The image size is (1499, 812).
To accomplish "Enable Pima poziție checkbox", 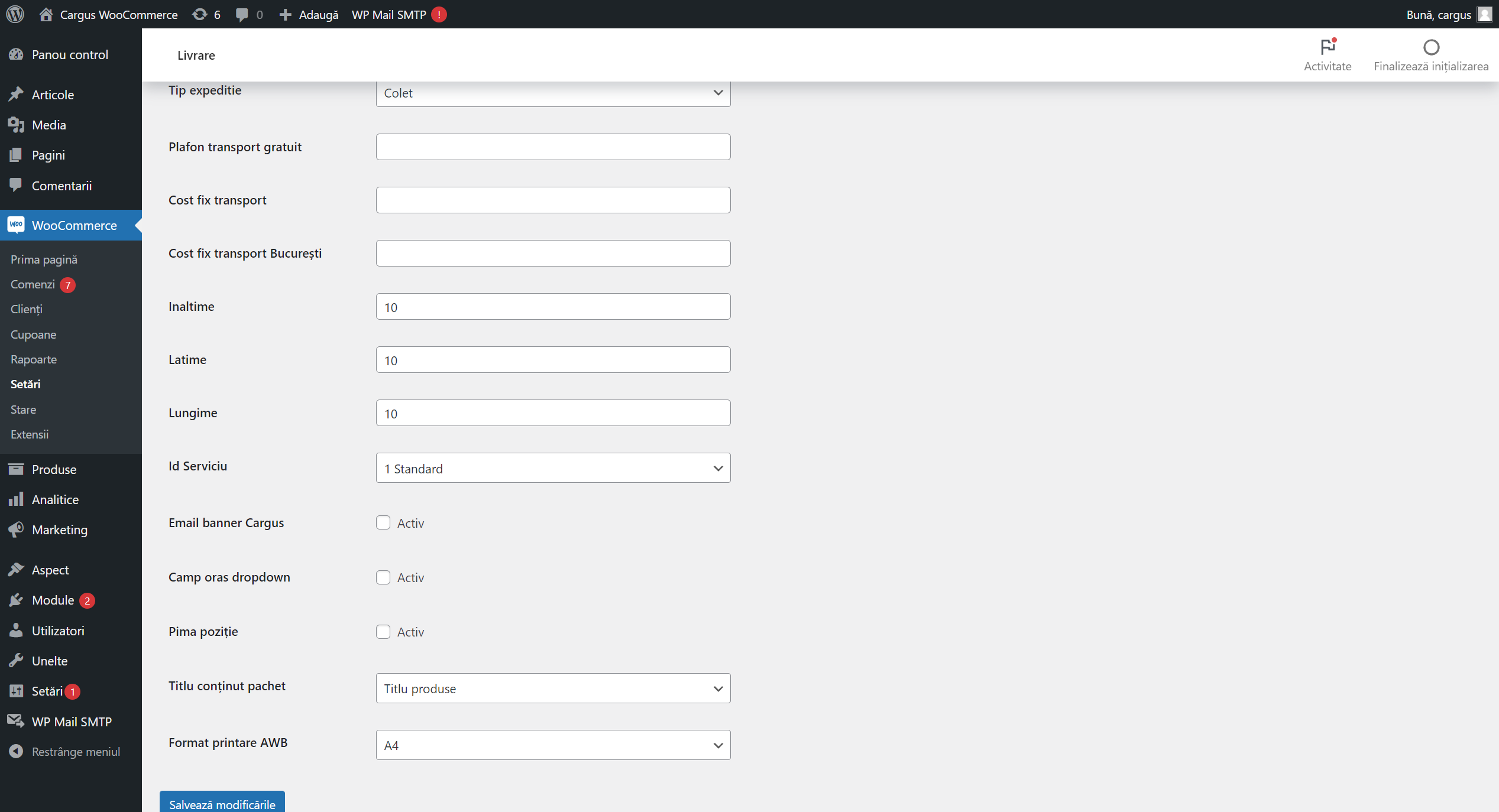I will pyautogui.click(x=383, y=631).
